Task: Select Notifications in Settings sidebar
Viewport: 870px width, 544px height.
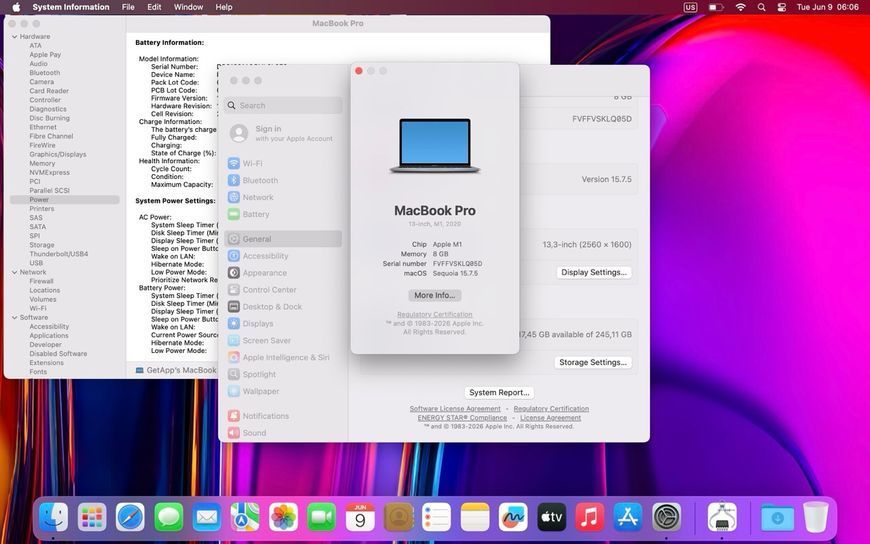Action: coord(283,416)
